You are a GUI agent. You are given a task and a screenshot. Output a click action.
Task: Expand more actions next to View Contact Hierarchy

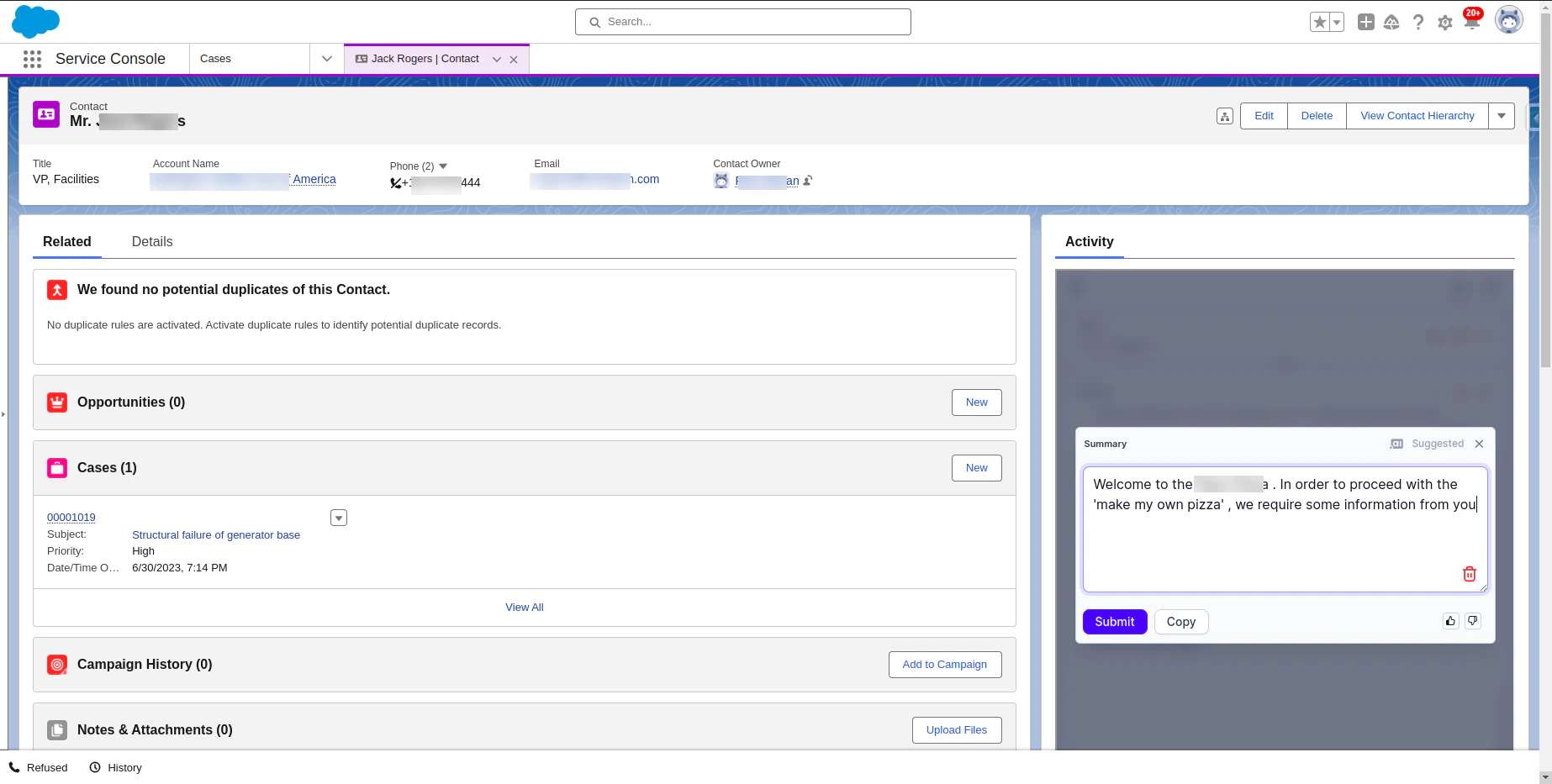point(1502,116)
